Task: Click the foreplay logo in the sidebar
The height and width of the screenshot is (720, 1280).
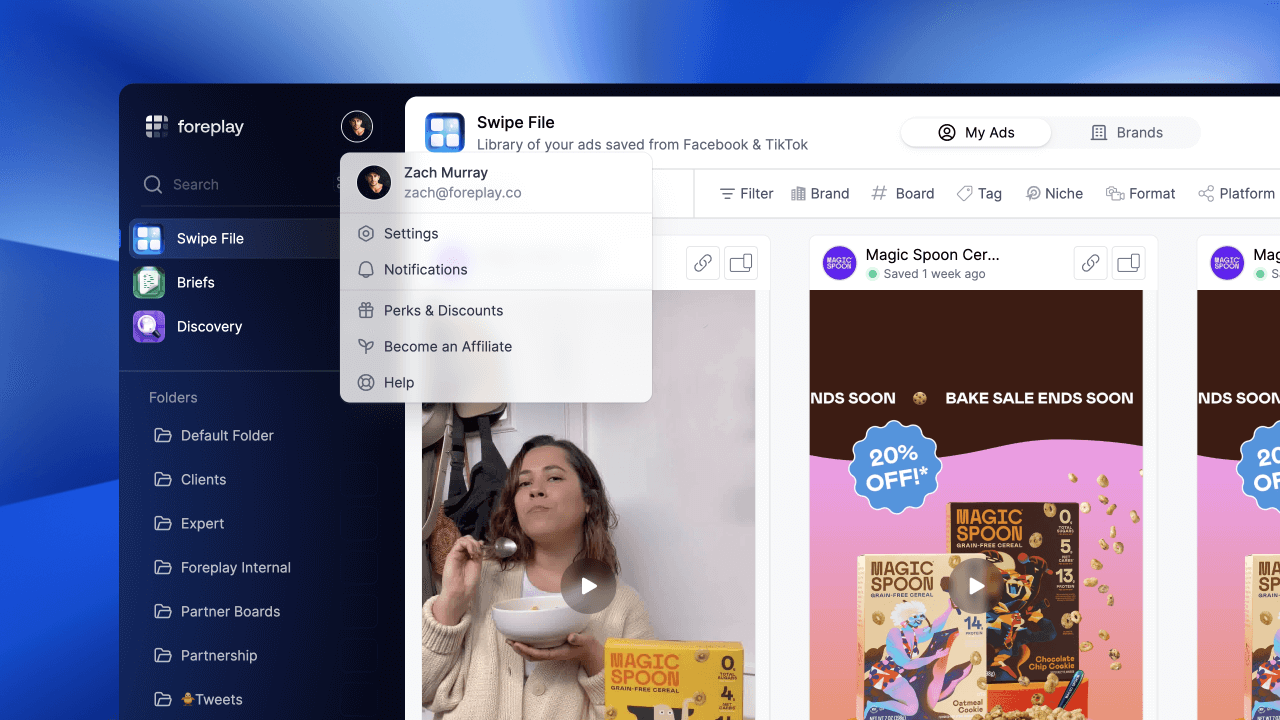Action: [195, 127]
